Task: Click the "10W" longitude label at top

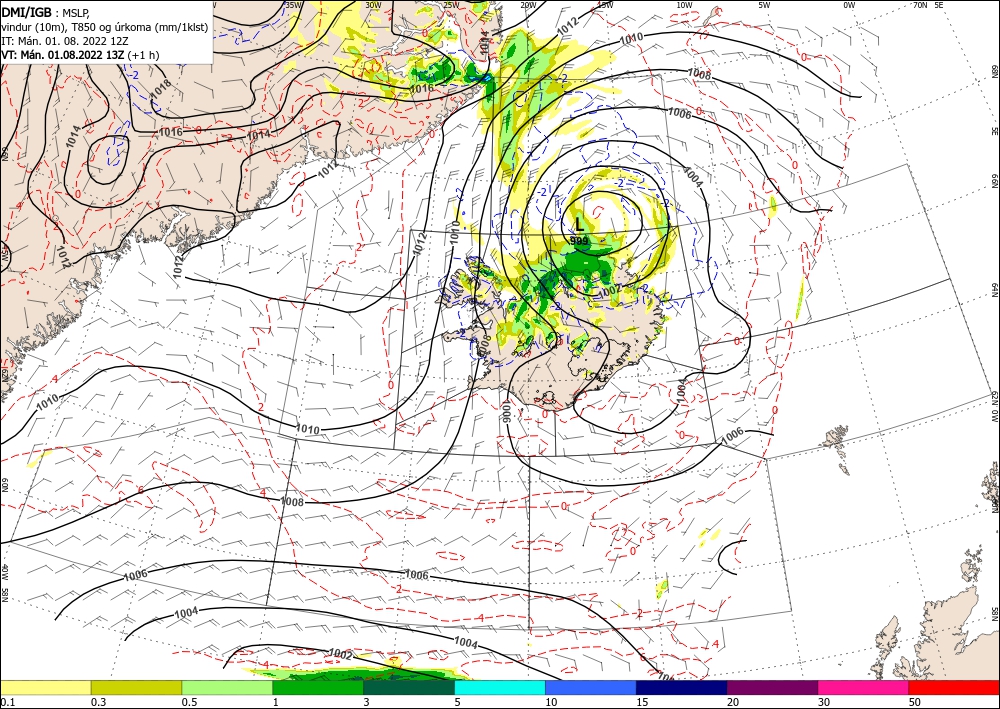Action: pos(684,5)
